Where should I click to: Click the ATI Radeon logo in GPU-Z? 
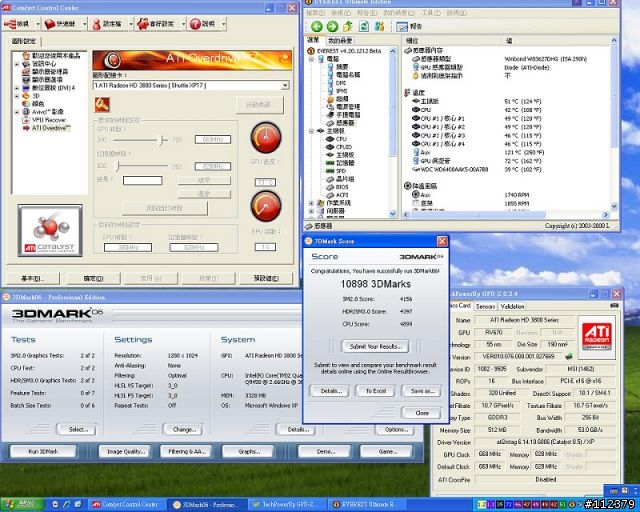pyautogui.click(x=596, y=337)
